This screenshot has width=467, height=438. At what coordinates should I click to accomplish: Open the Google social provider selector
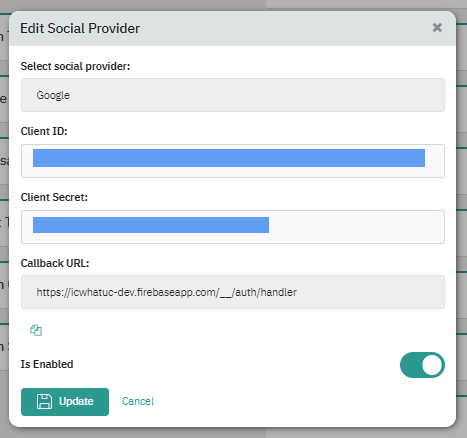(x=233, y=95)
